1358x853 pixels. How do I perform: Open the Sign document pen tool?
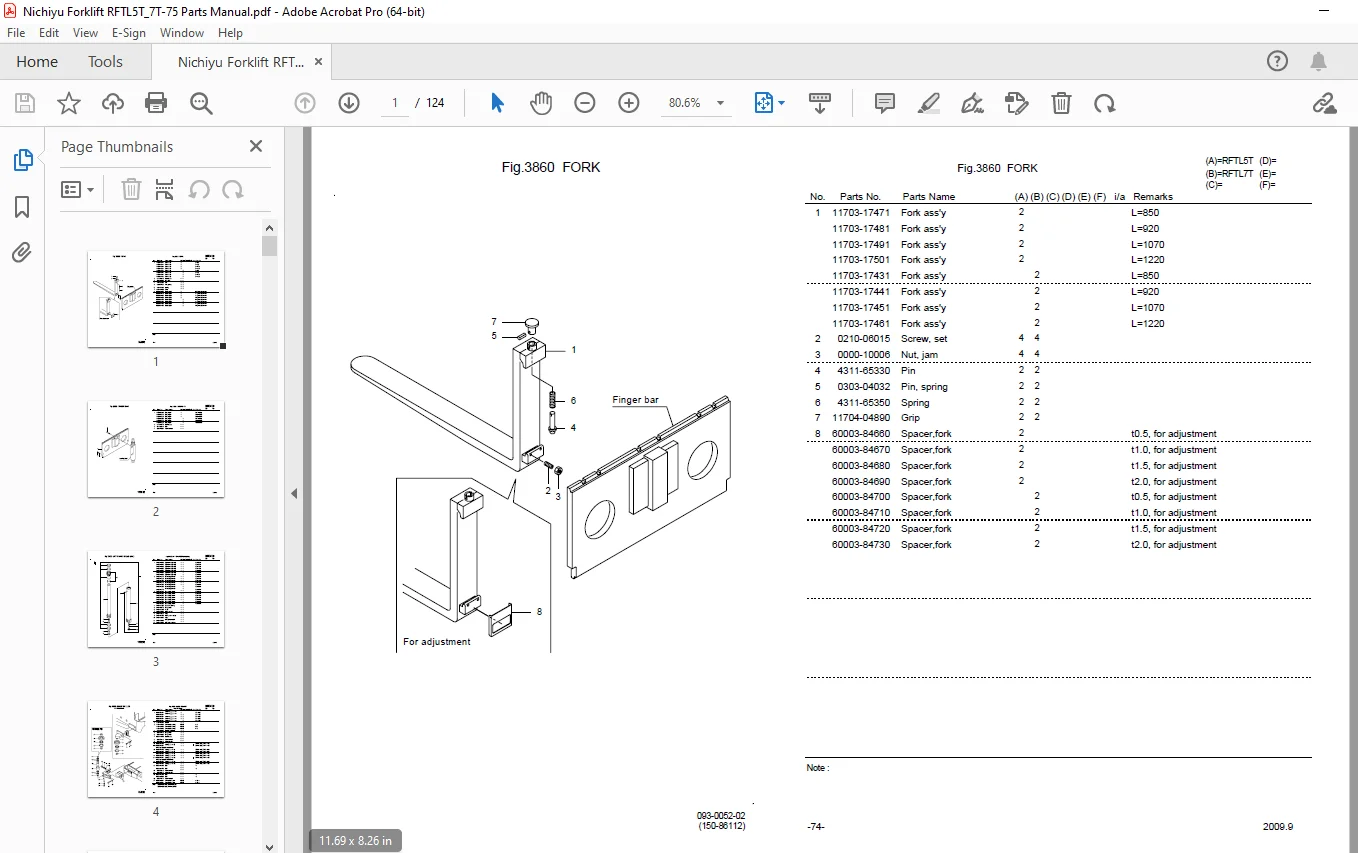(972, 103)
